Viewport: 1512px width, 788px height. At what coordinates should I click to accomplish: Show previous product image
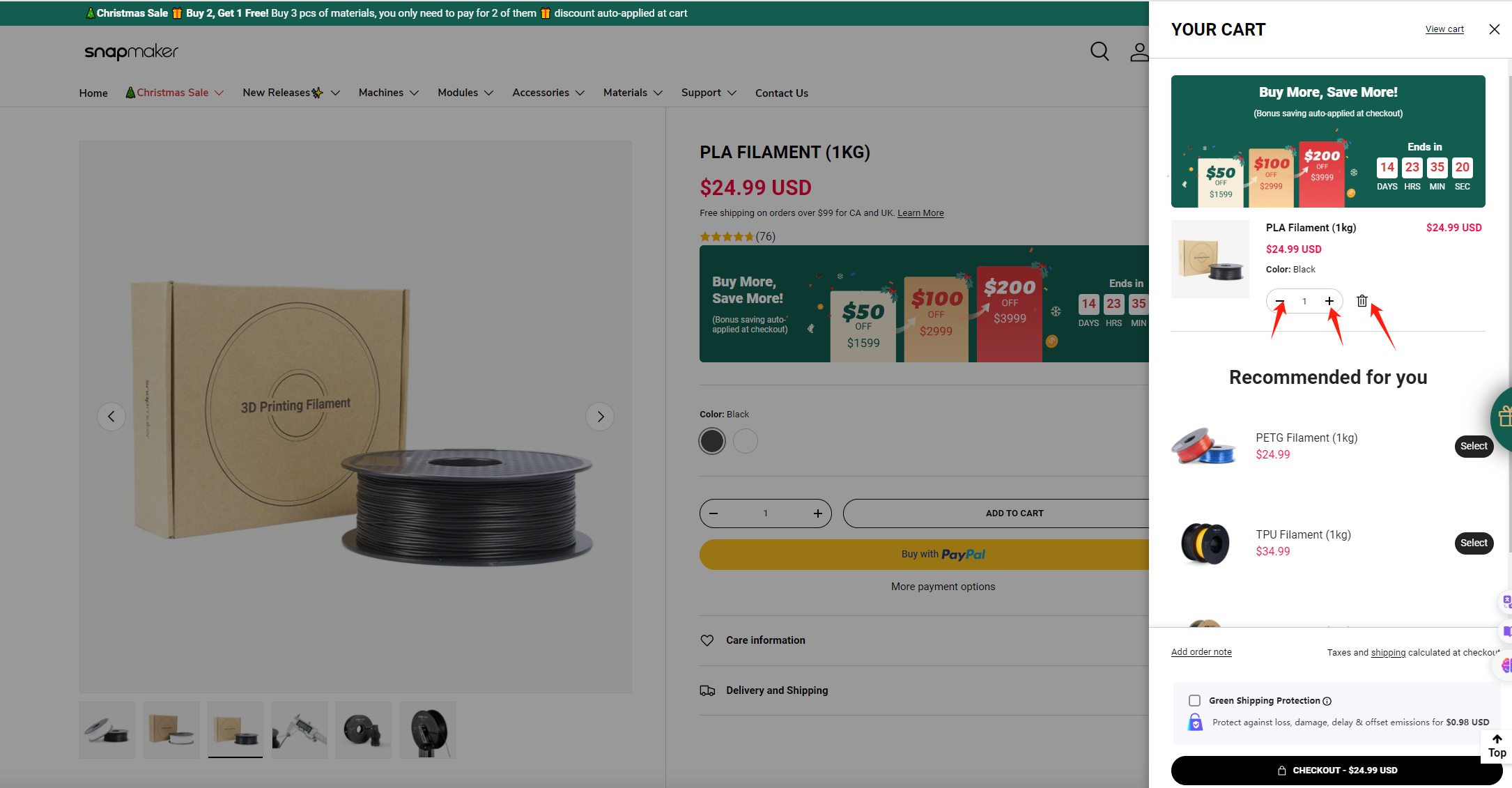(x=111, y=417)
